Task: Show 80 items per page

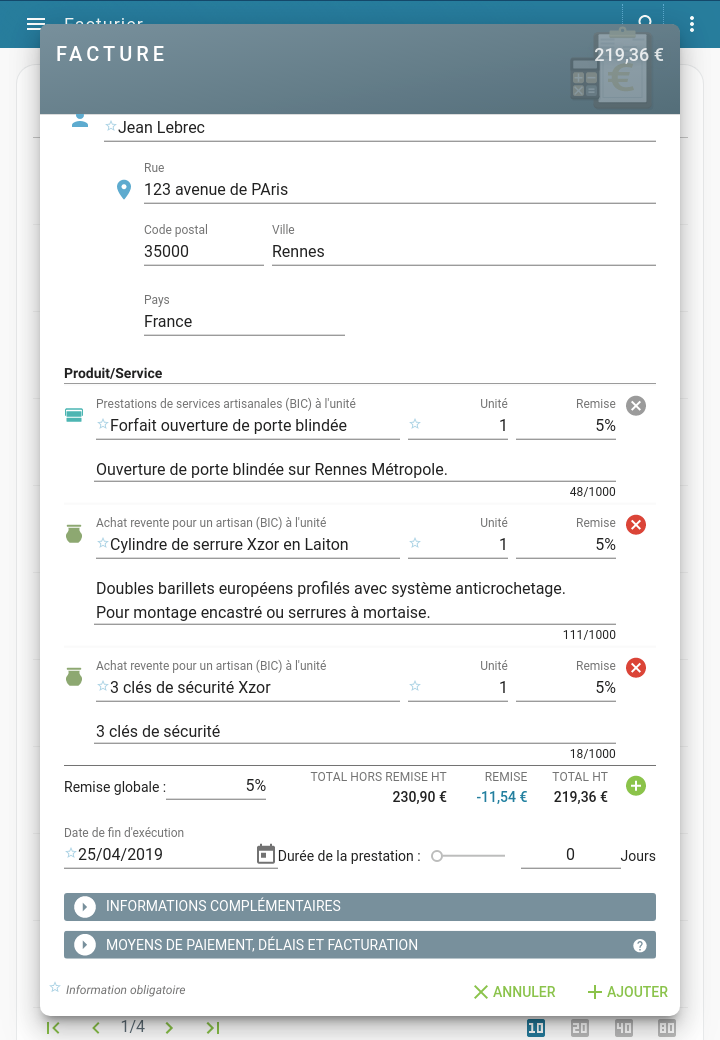Action: (x=666, y=1028)
